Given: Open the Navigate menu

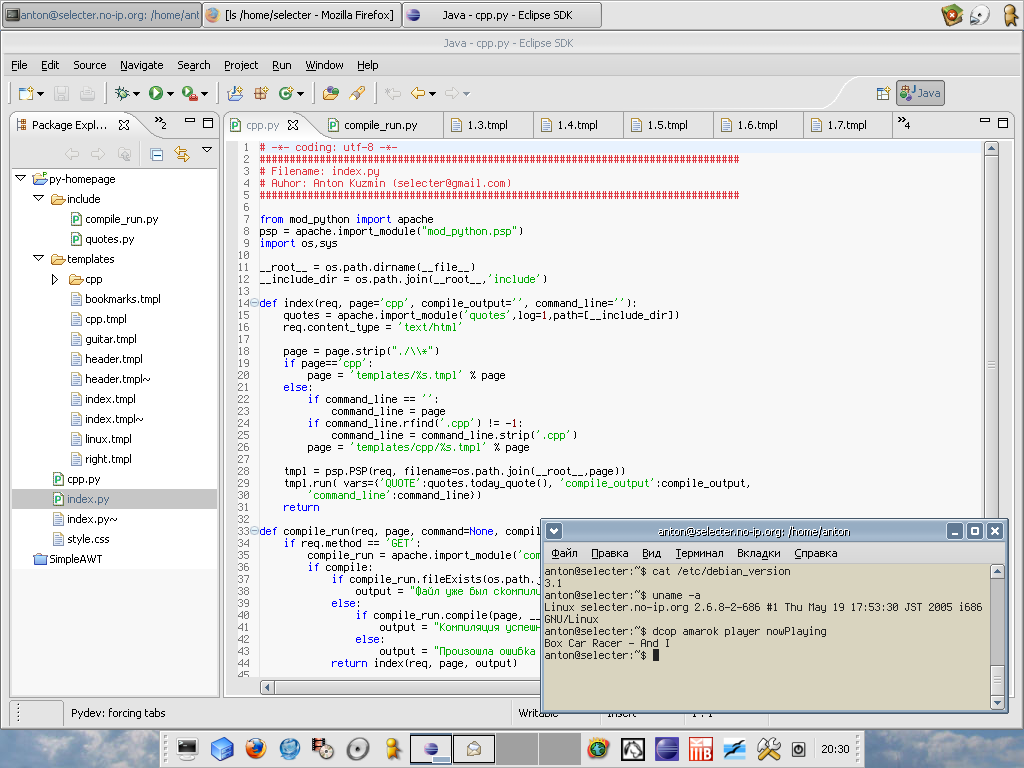Looking at the screenshot, I should (x=142, y=65).
